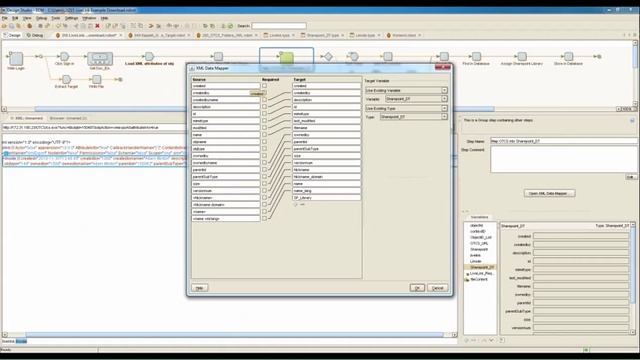Select the SP_Library target field
Screen dimensions: 640x360
coord(327,198)
